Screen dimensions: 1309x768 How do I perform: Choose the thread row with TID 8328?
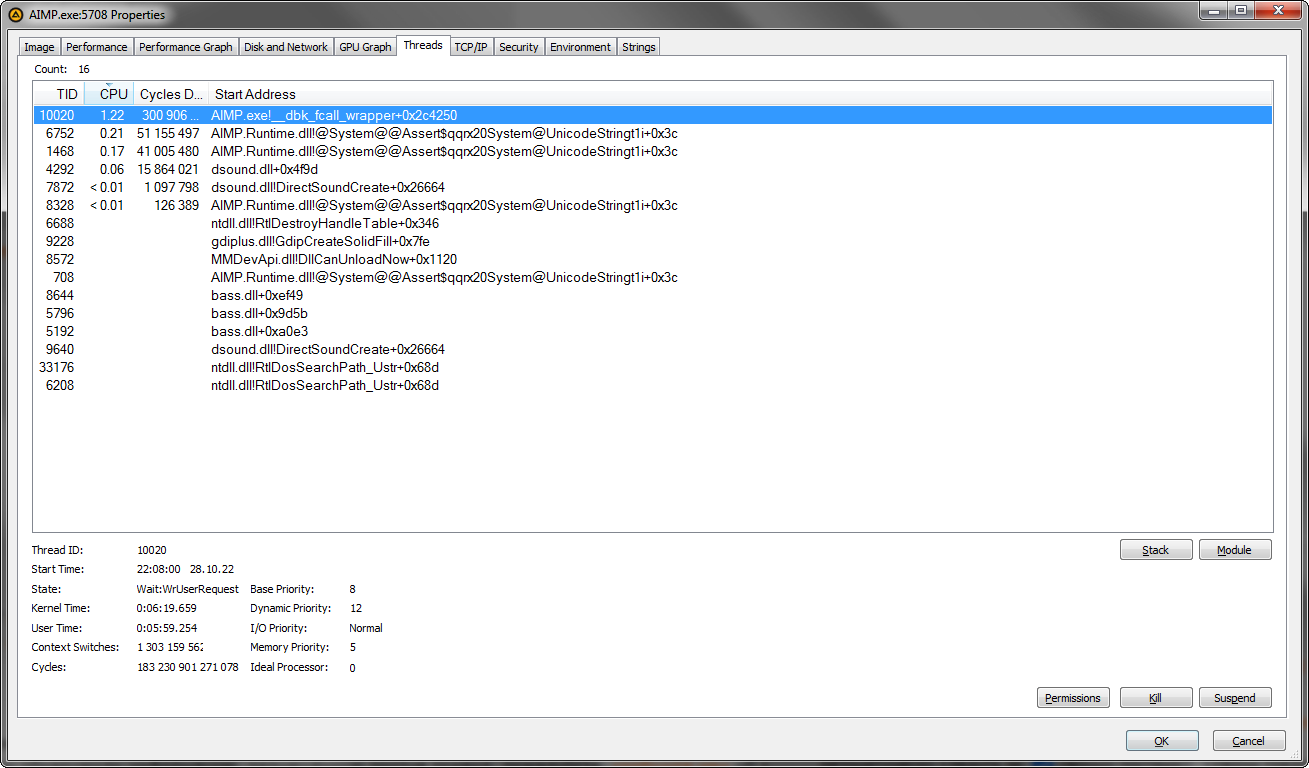click(652, 205)
